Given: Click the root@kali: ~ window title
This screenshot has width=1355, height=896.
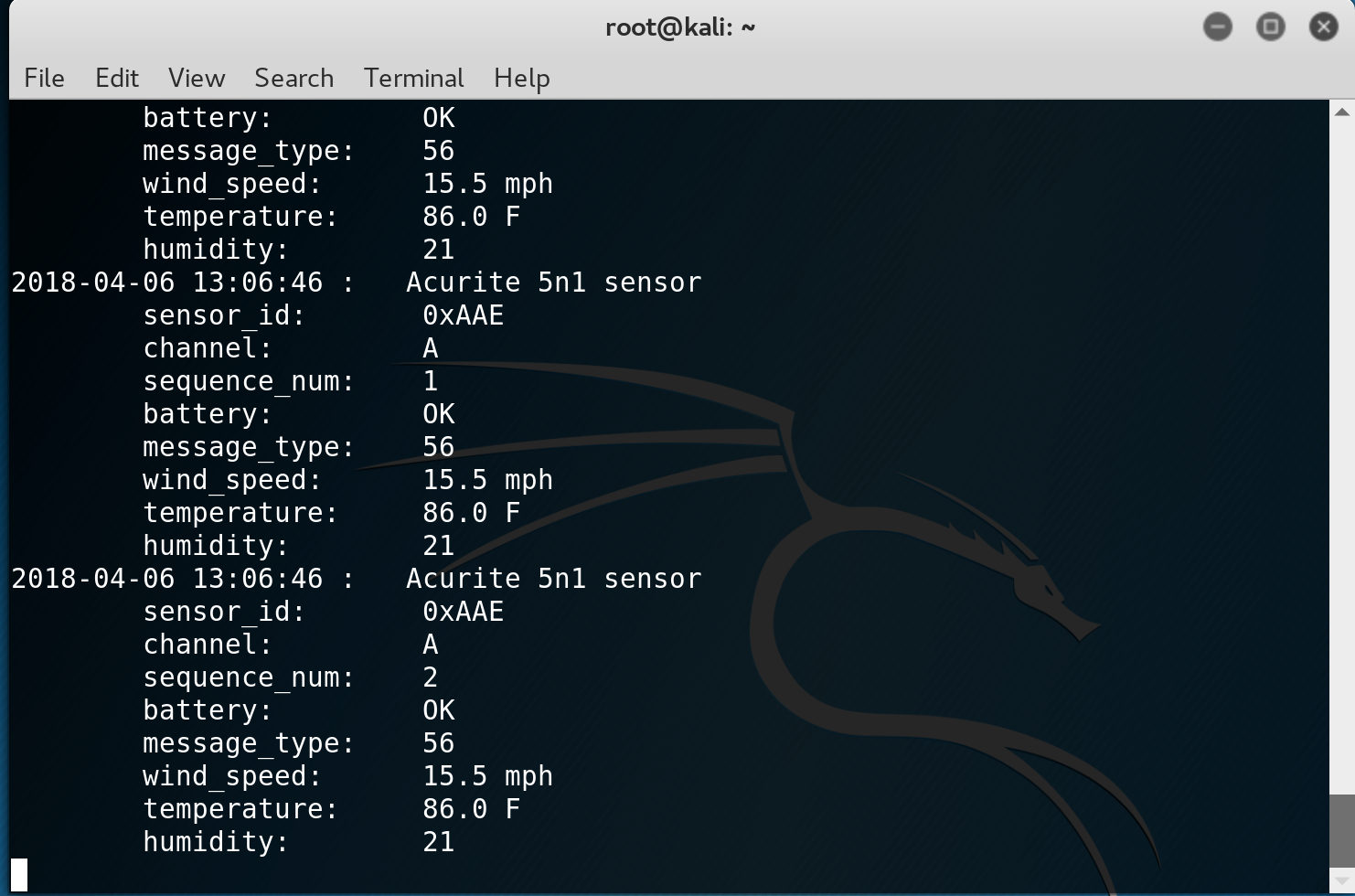Looking at the screenshot, I should pos(680,27).
